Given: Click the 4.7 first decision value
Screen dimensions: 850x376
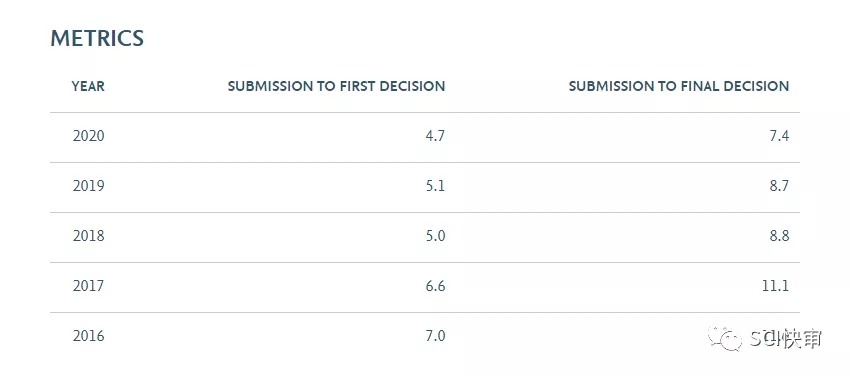Looking at the screenshot, I should pyautogui.click(x=435, y=135).
